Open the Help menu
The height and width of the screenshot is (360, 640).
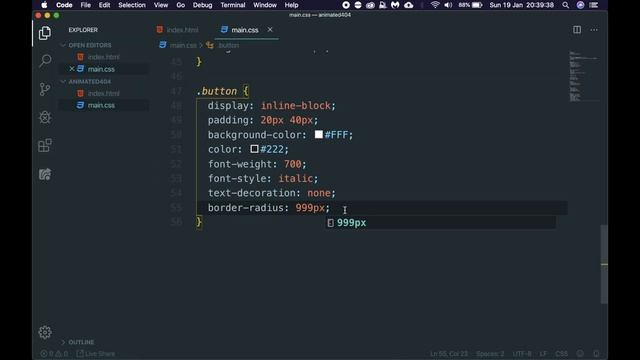pos(291,5)
